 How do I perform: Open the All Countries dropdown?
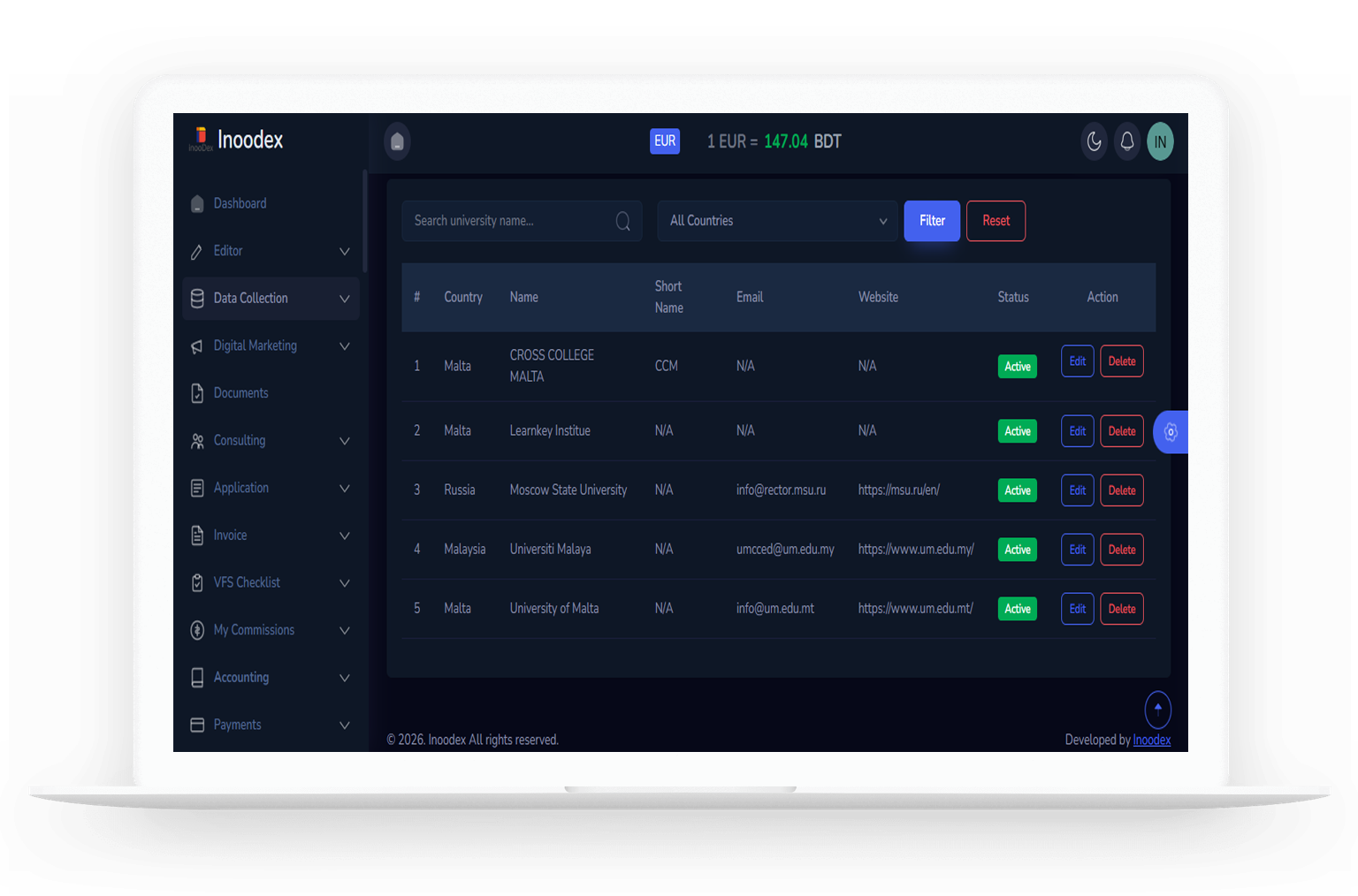(777, 221)
